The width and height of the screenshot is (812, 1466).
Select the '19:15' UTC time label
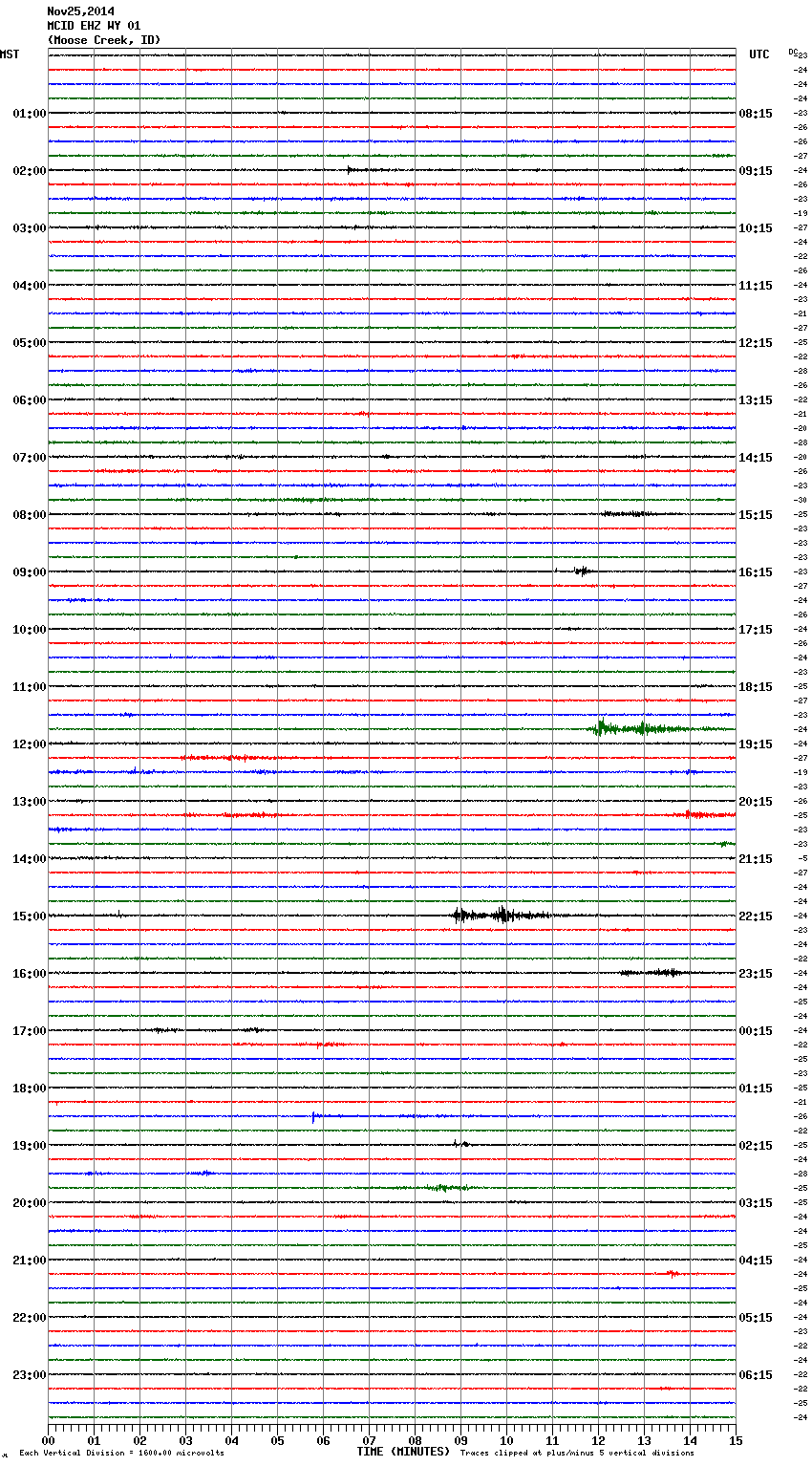[756, 744]
